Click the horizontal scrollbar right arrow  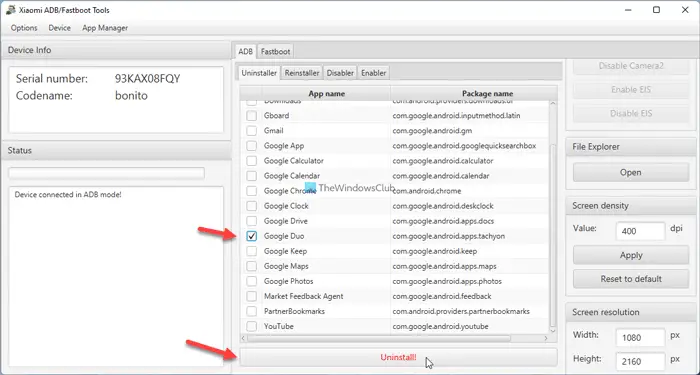[x=546, y=339]
